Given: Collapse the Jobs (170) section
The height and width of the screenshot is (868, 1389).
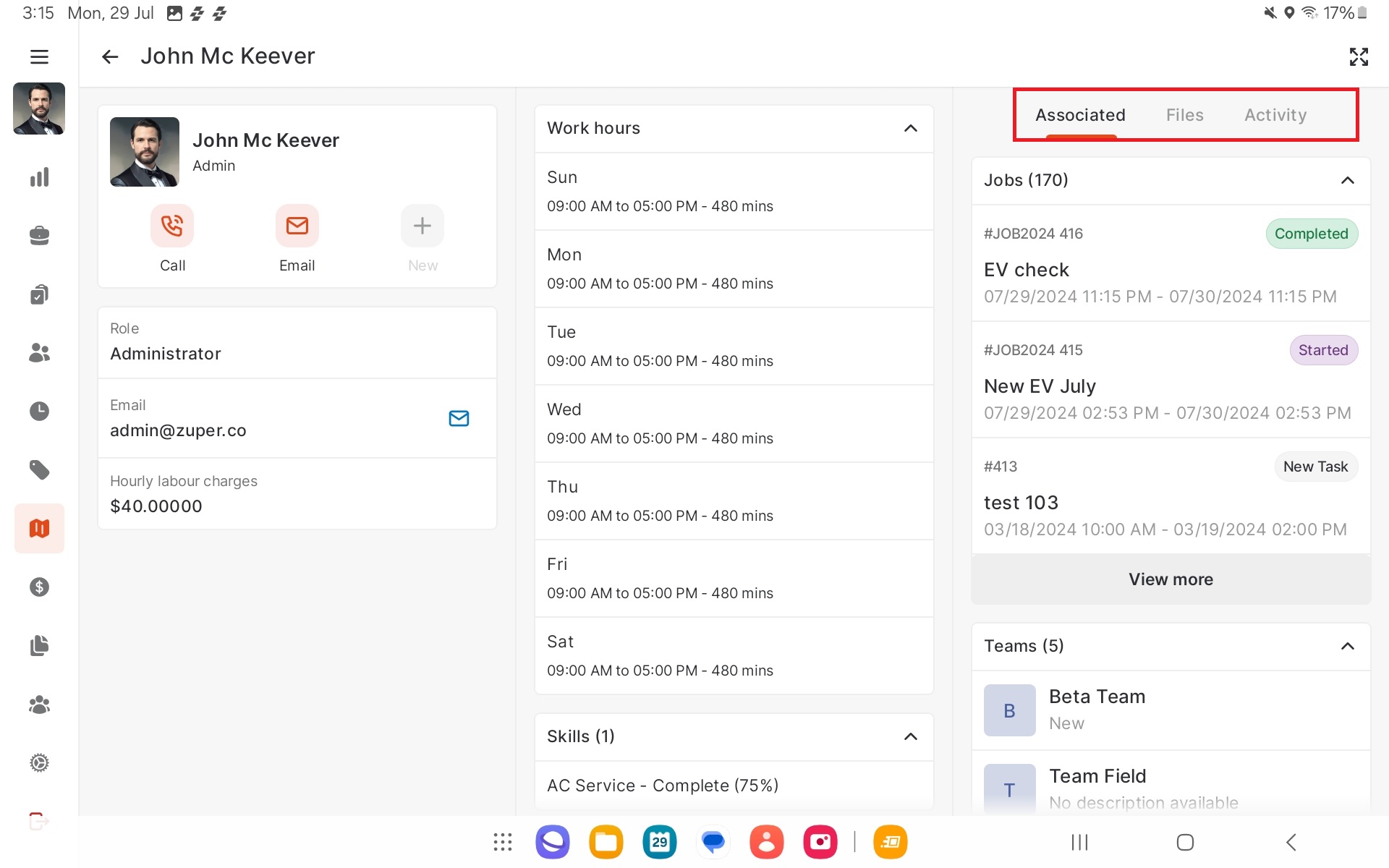Looking at the screenshot, I should [x=1347, y=180].
